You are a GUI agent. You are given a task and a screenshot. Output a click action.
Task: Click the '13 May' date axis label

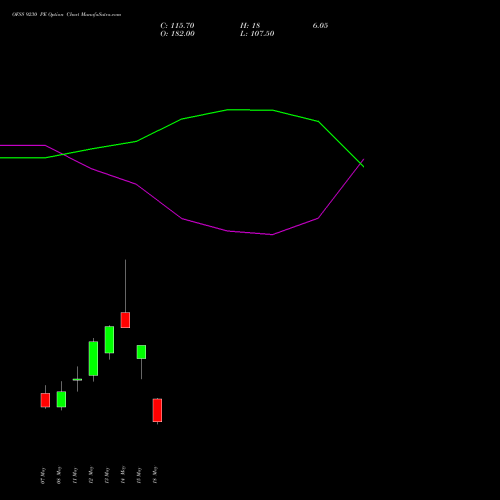pyautogui.click(x=107, y=476)
